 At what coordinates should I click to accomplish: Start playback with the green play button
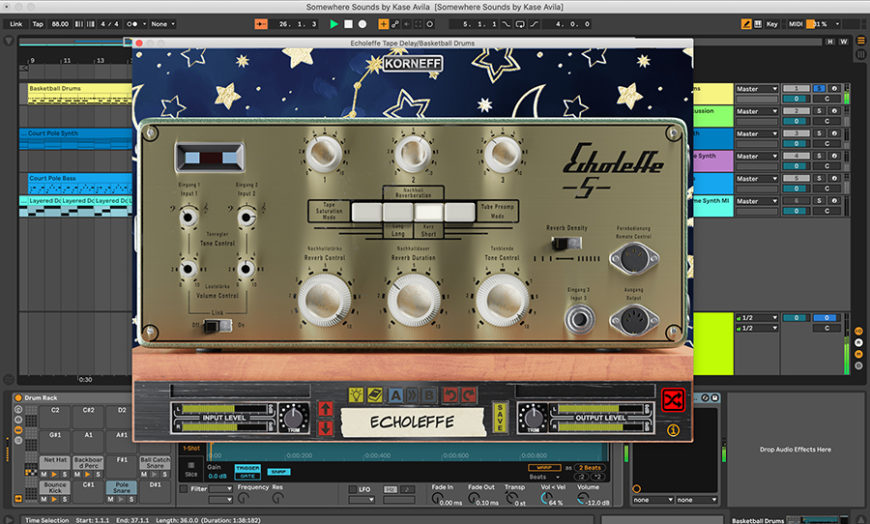click(x=333, y=24)
